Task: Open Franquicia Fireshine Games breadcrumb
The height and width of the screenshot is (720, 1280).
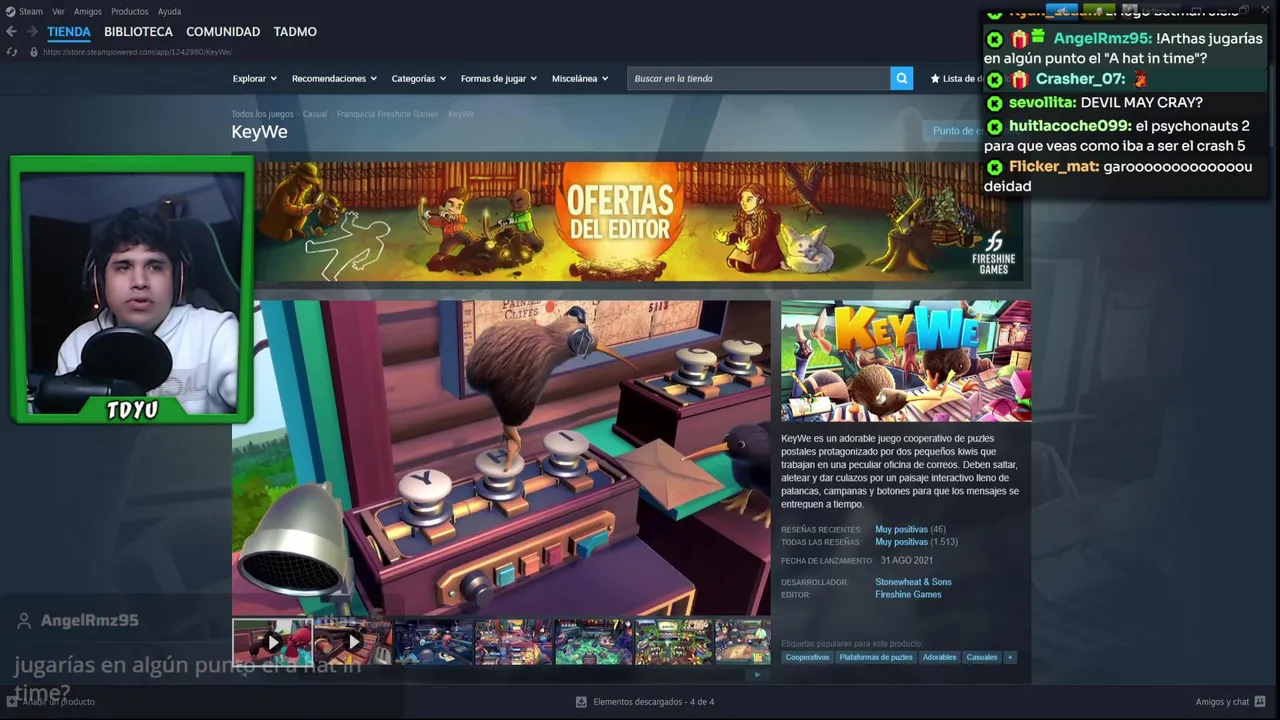Action: (x=387, y=114)
